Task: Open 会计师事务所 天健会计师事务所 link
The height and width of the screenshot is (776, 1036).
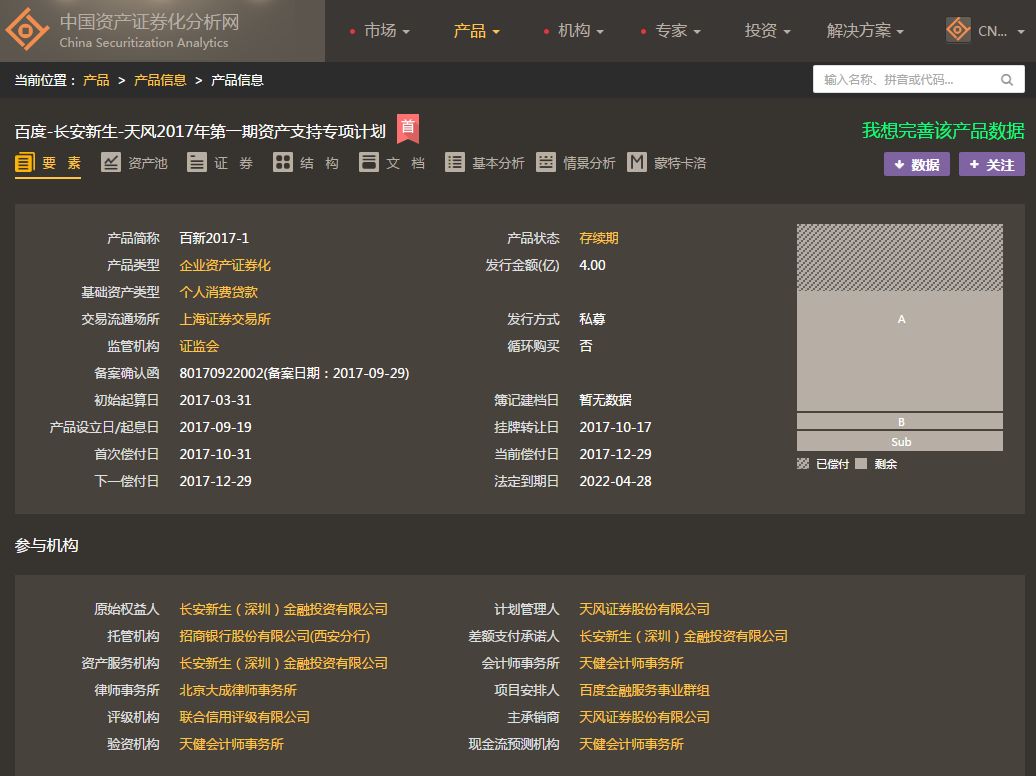Action: coord(631,663)
